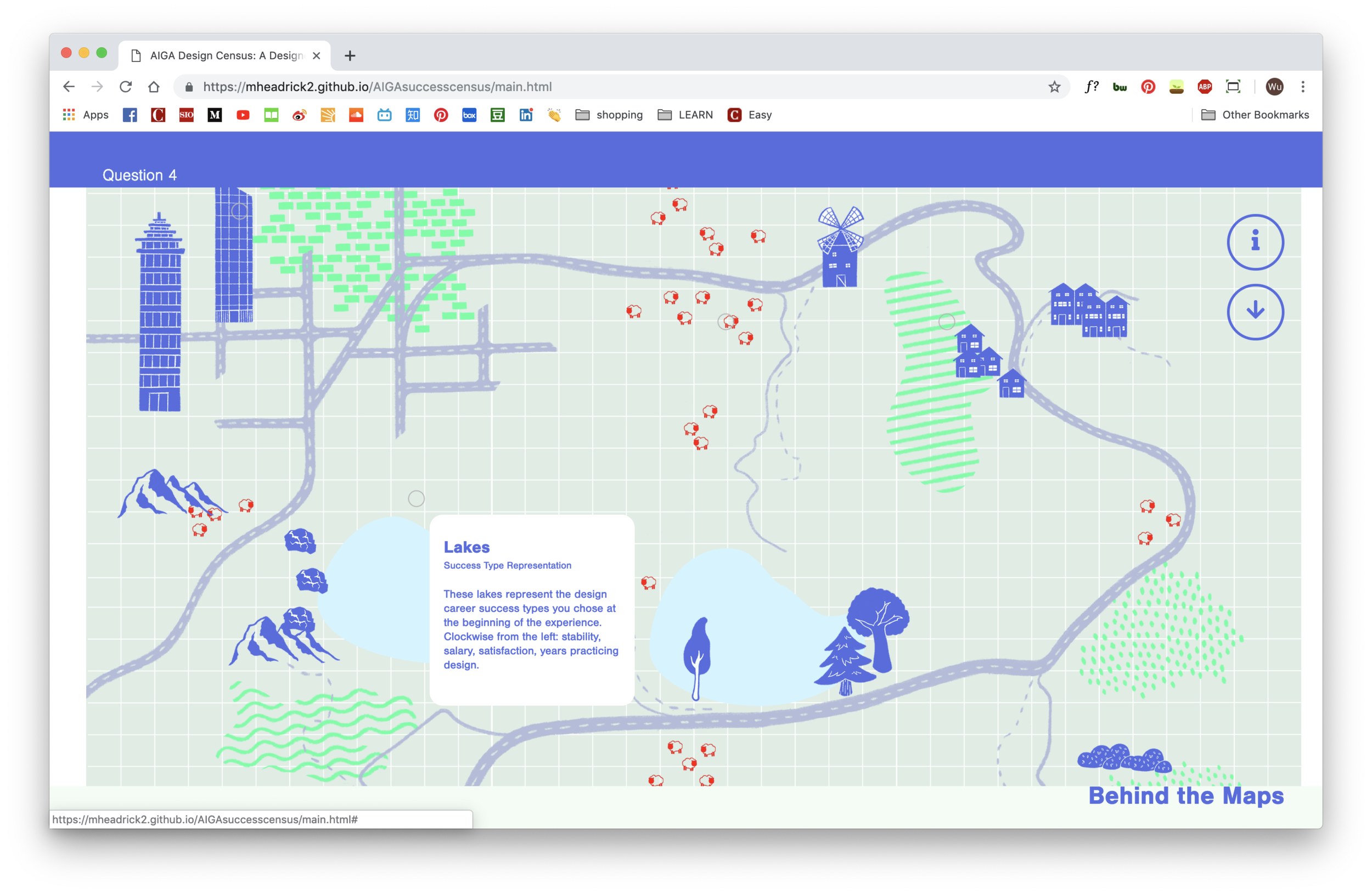Click the Lakes tooltip heading
Viewport: 1372px width, 894px height.
click(466, 547)
